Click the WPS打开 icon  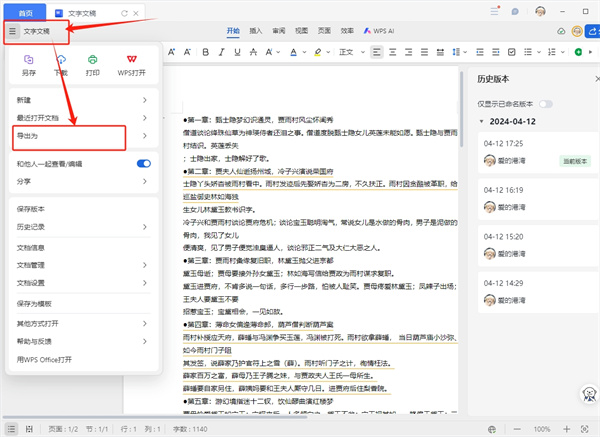132,59
